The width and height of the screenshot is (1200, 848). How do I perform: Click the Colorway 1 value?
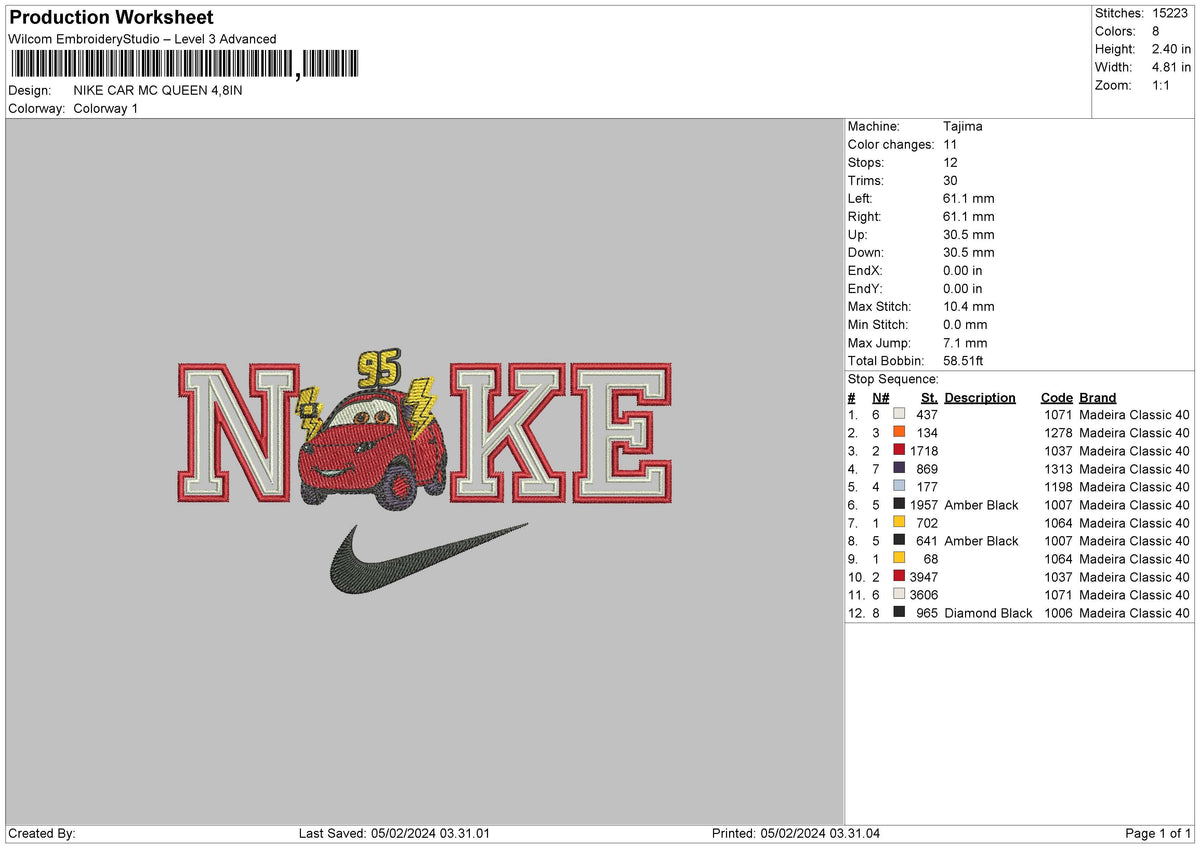[106, 108]
